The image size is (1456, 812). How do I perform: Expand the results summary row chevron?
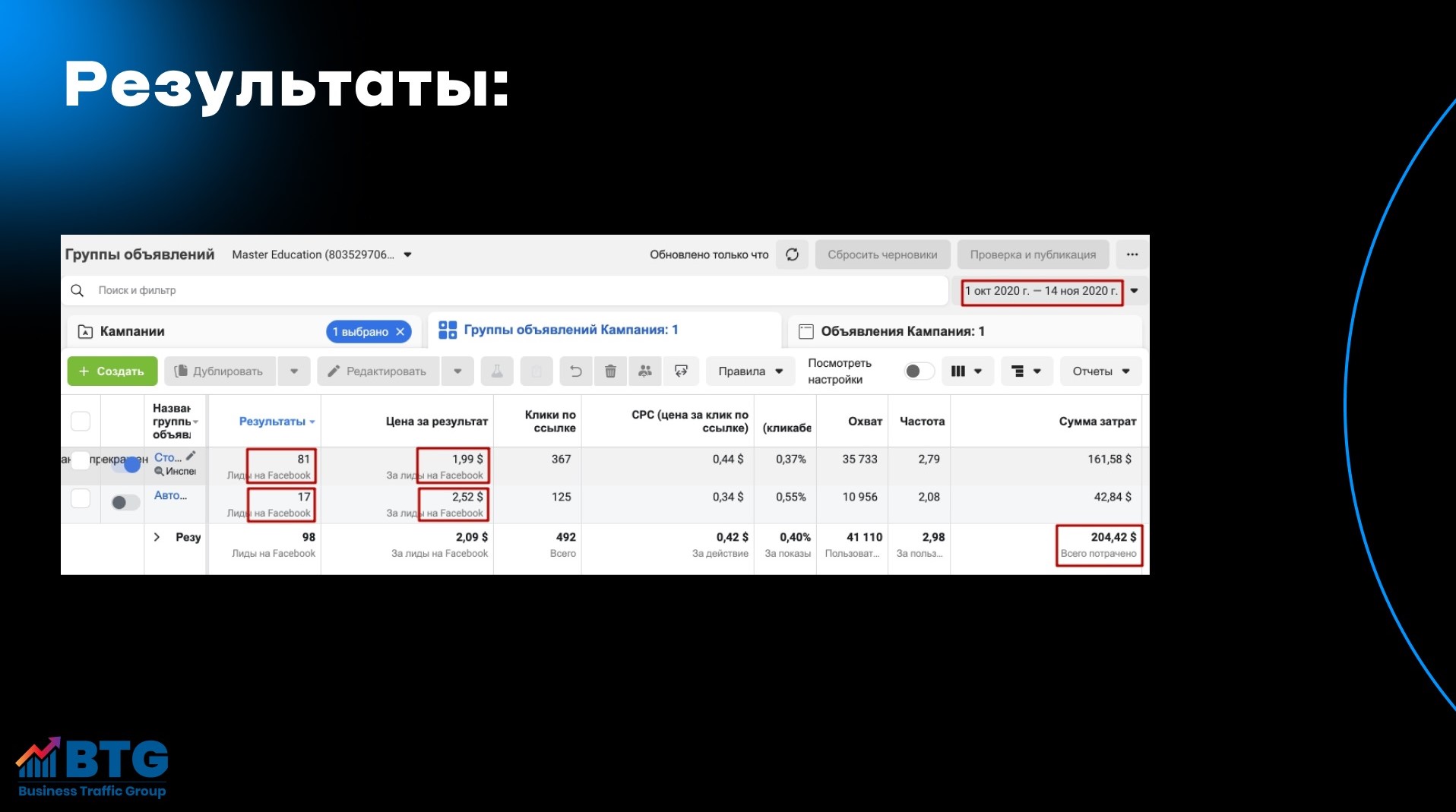coord(157,537)
